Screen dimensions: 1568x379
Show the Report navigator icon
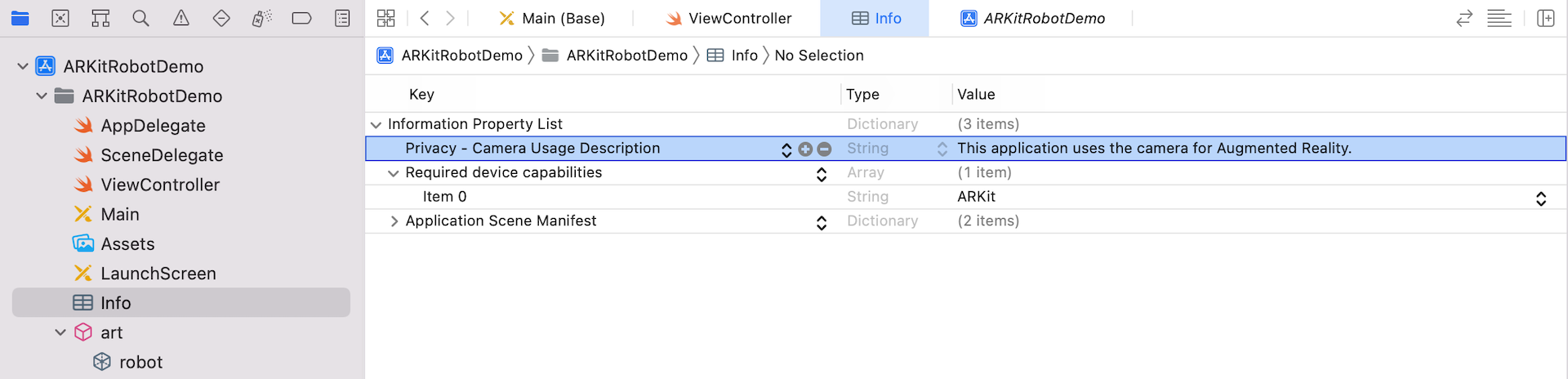[342, 18]
